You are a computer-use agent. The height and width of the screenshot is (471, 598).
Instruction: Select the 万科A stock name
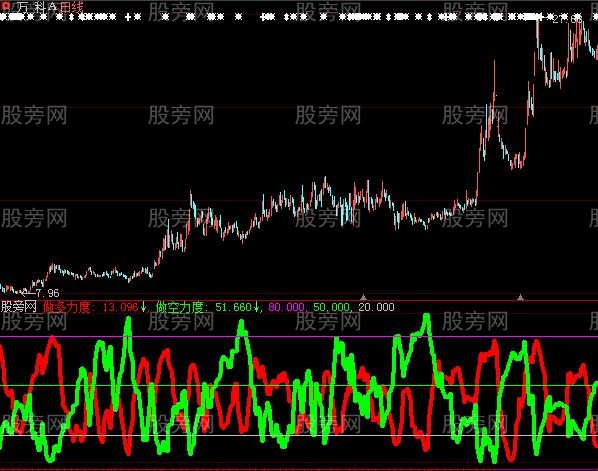pyautogui.click(x=36, y=8)
